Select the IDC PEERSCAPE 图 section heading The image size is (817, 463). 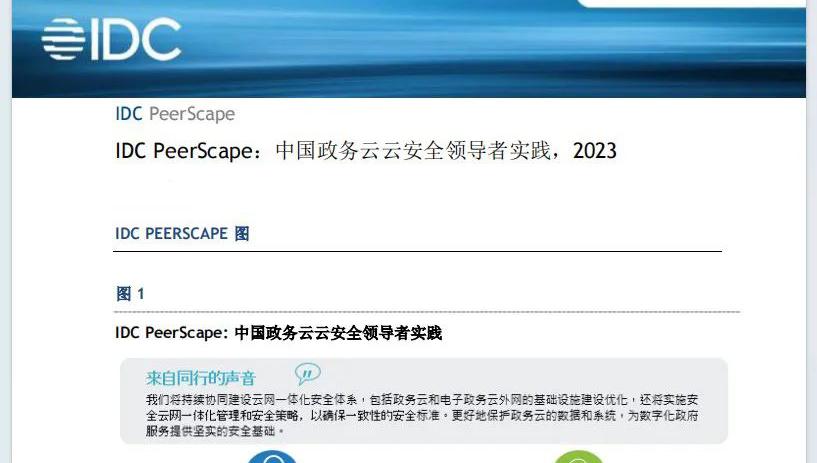tap(182, 233)
